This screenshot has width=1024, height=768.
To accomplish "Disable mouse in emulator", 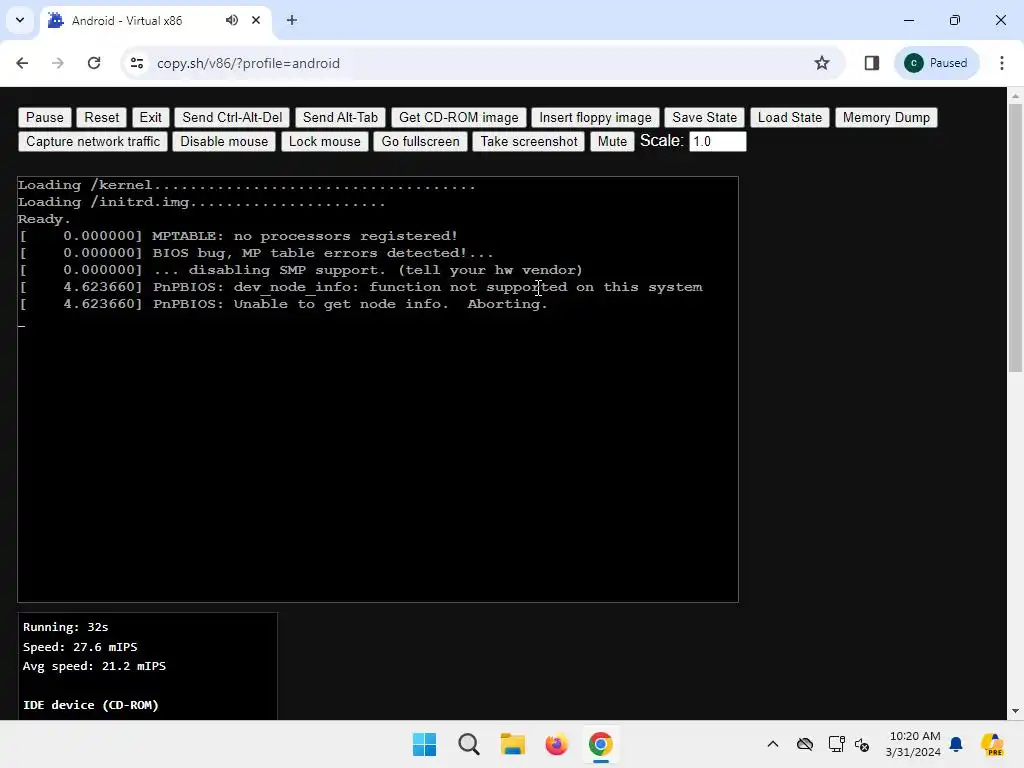I will coord(224,142).
